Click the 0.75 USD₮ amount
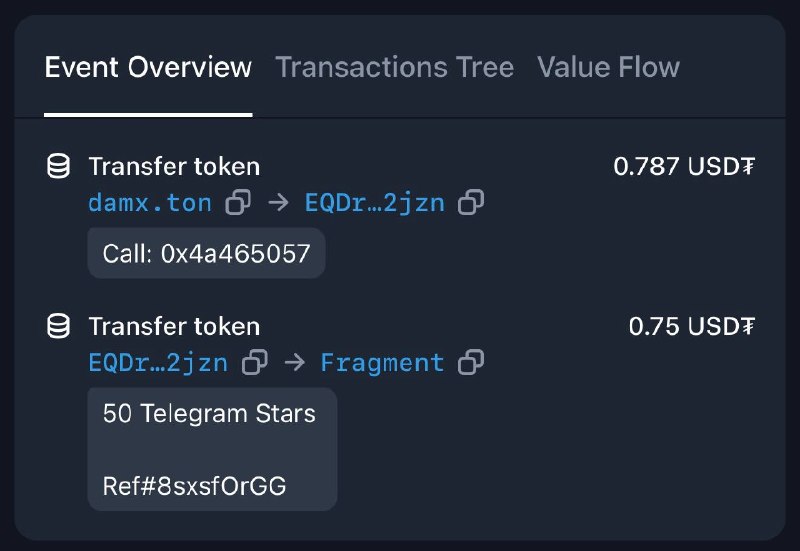Image resolution: width=800 pixels, height=551 pixels. pyautogui.click(x=691, y=327)
